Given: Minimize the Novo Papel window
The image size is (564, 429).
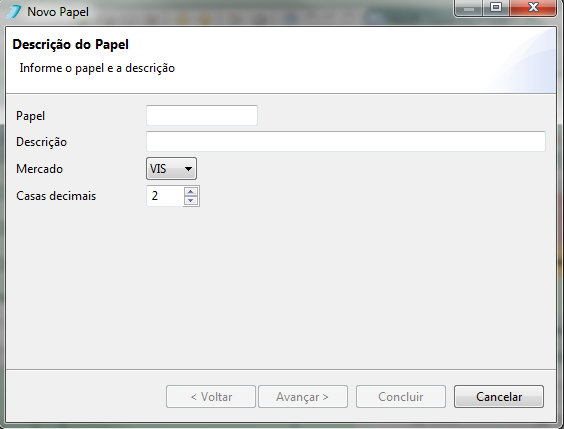Looking at the screenshot, I should [469, 8].
